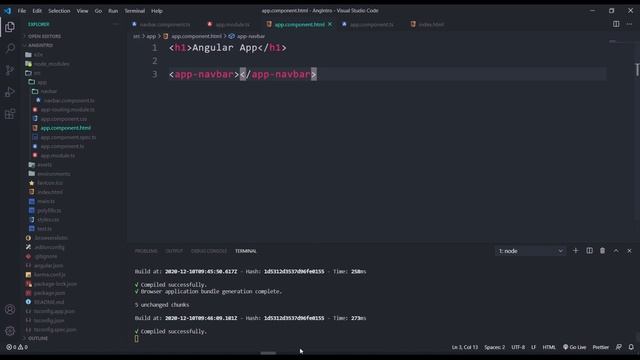The image size is (640, 360).
Task: Expand the OUTLINE section
Action: pos(38,338)
